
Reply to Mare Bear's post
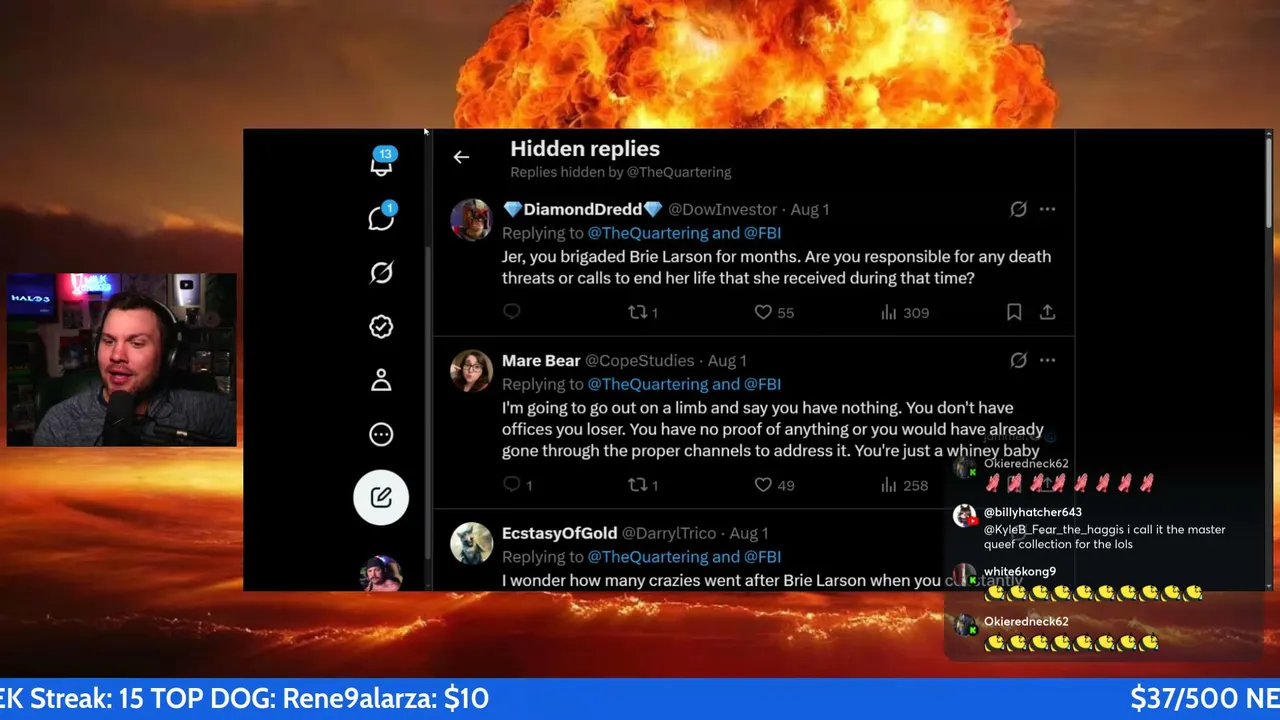pos(518,485)
